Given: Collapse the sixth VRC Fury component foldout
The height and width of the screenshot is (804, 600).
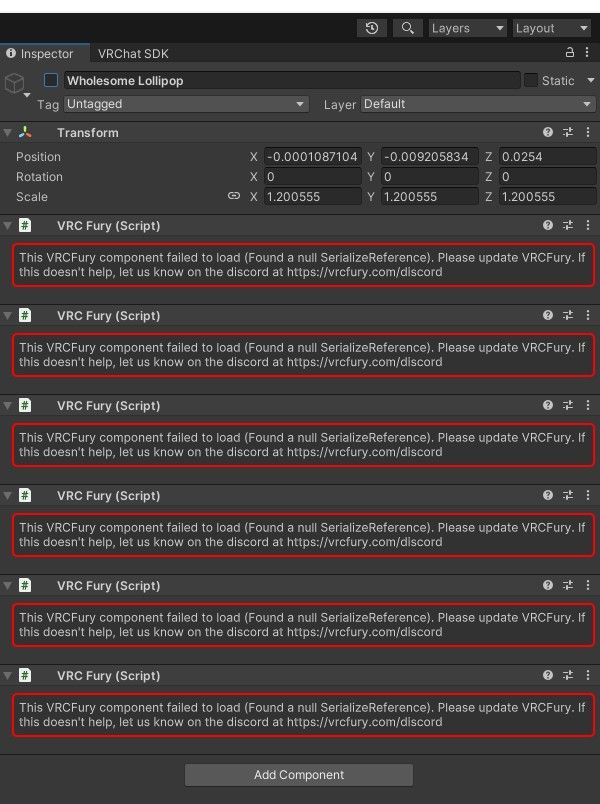Looking at the screenshot, I should click(x=8, y=675).
